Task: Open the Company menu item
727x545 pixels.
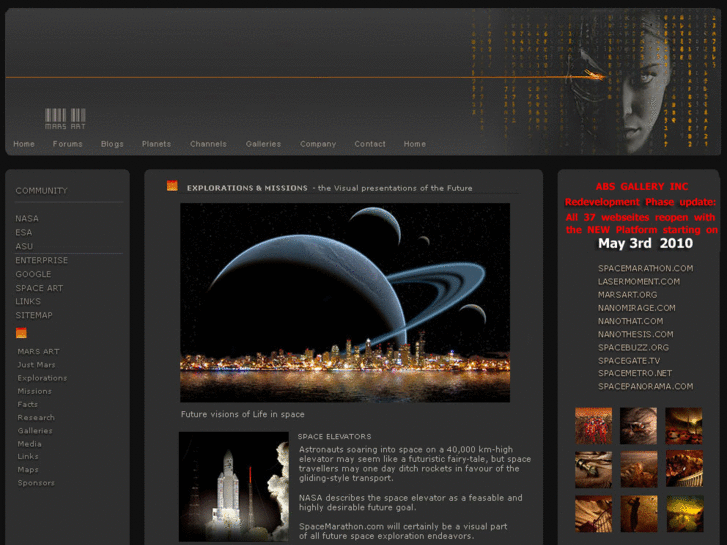Action: (318, 144)
